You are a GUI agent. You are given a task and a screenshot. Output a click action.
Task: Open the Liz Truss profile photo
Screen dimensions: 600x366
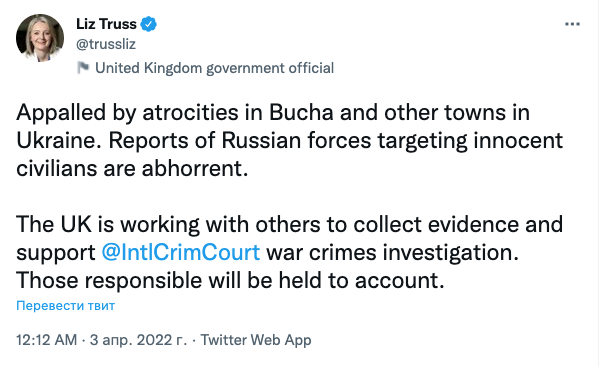40,38
